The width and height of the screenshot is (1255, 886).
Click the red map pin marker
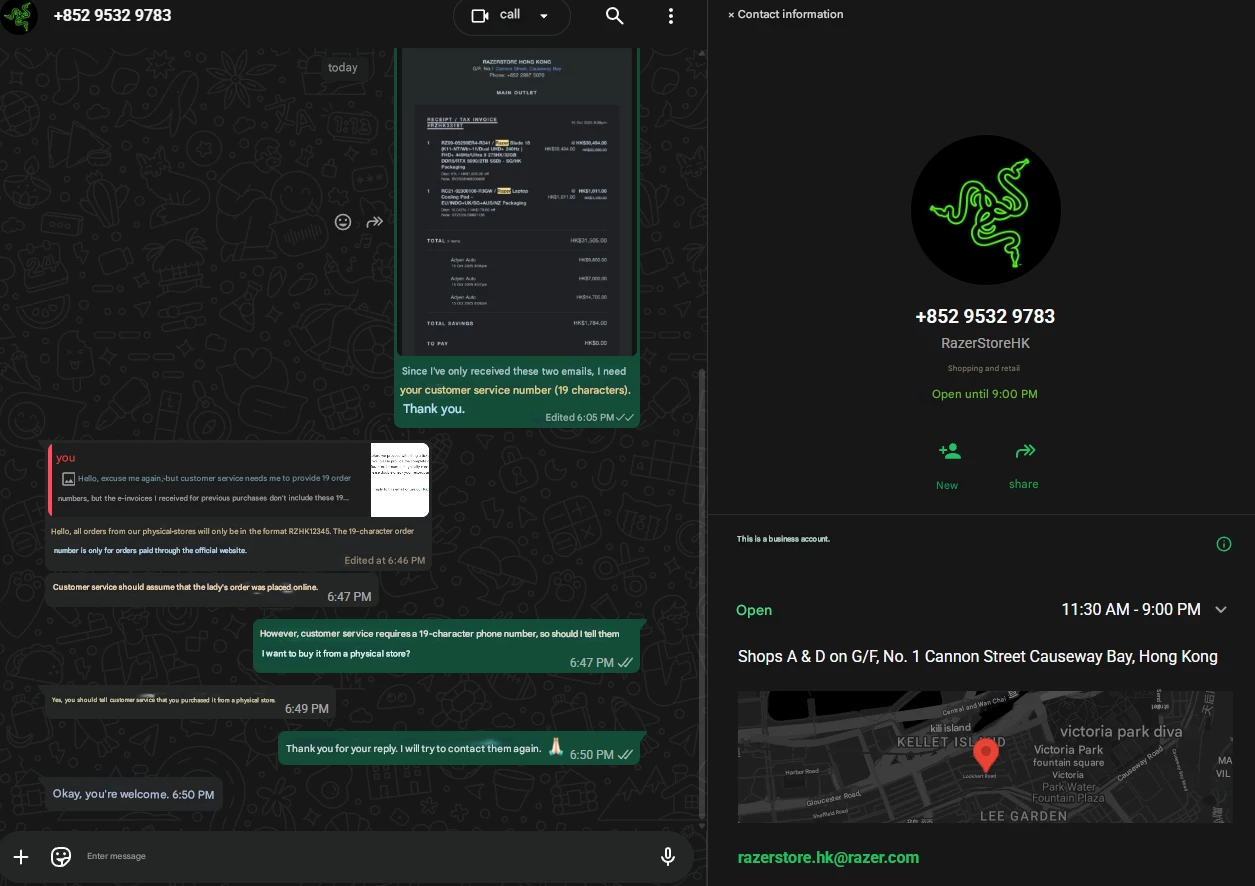coord(986,755)
